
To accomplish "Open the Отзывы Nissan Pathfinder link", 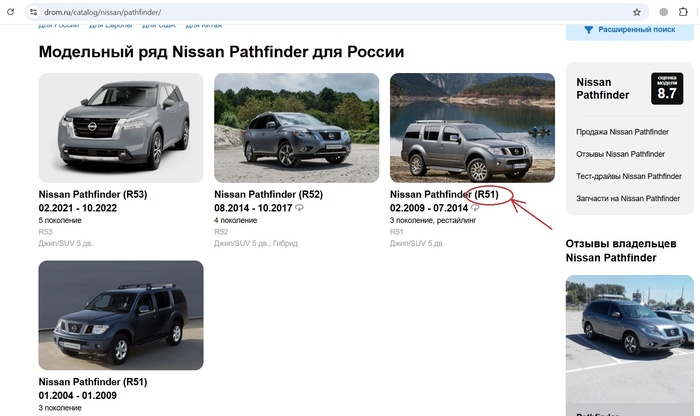I will [621, 154].
